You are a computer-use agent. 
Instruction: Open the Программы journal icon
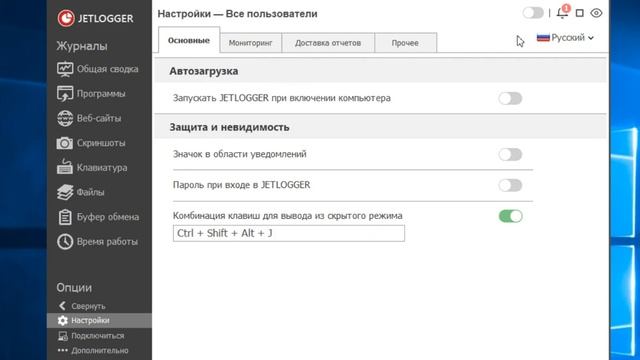[65, 93]
